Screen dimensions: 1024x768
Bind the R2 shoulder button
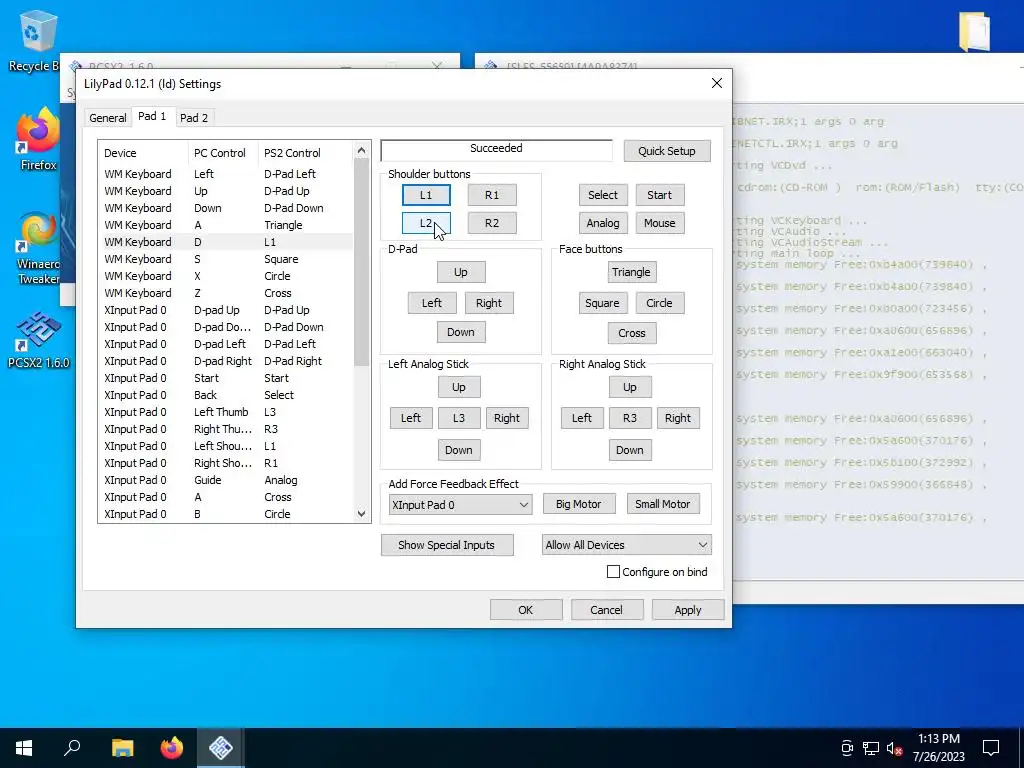tap(492, 223)
